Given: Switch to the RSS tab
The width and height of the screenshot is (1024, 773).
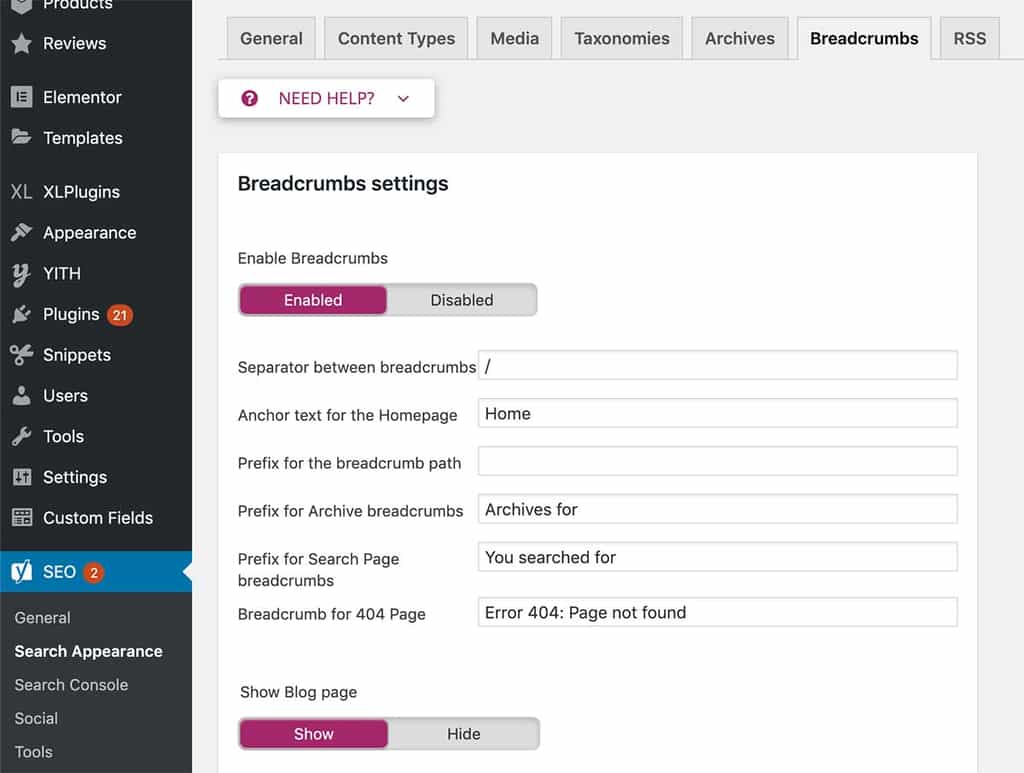Looking at the screenshot, I should 970,39.
